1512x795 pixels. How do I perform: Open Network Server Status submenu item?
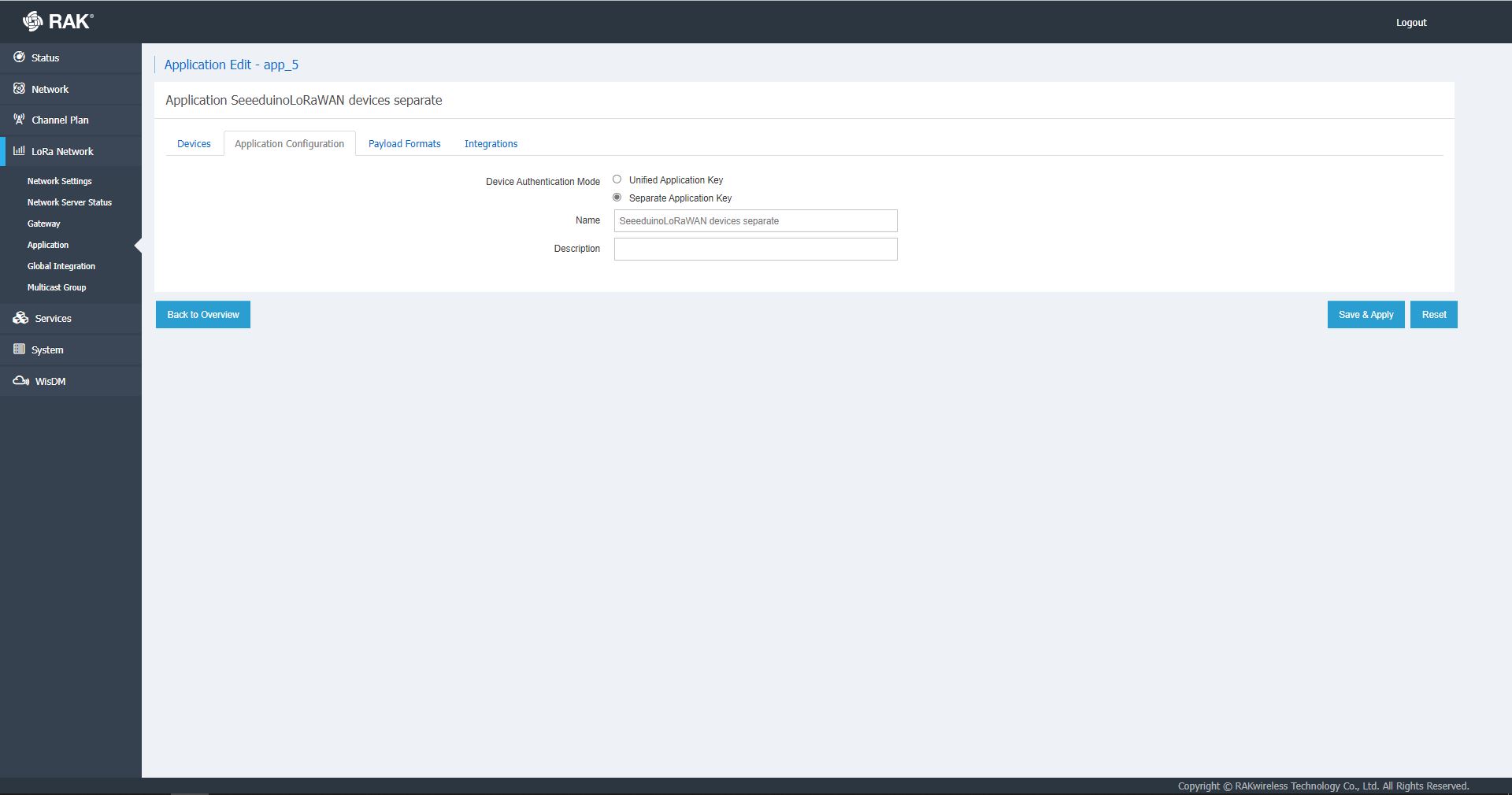[69, 202]
